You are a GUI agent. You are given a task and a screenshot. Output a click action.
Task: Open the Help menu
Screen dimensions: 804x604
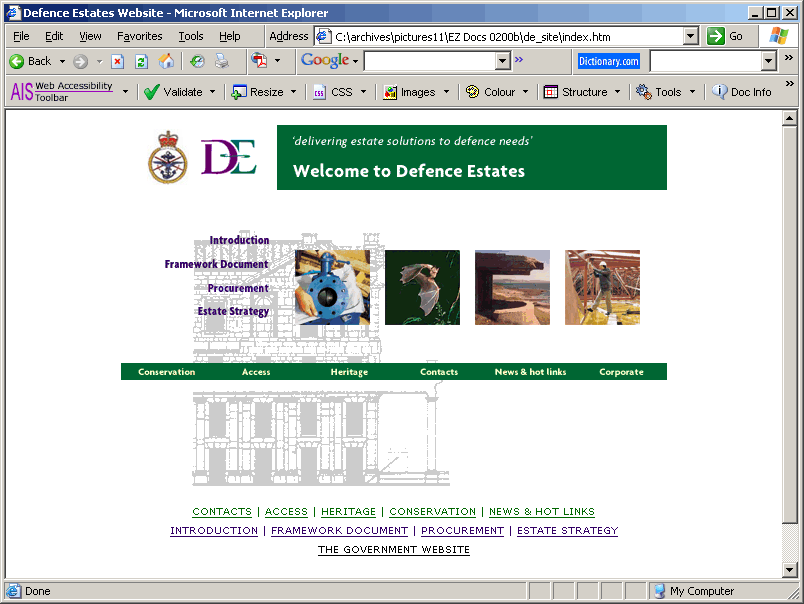pyautogui.click(x=230, y=36)
